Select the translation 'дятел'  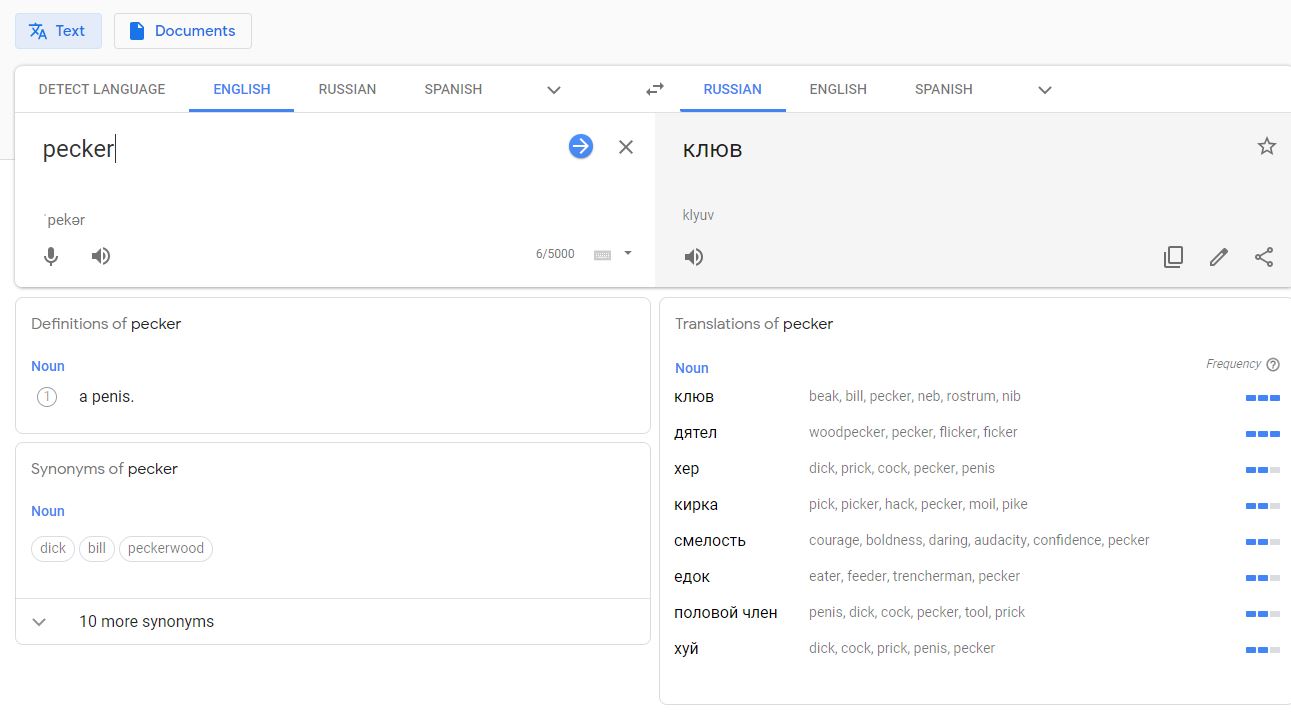(x=696, y=433)
